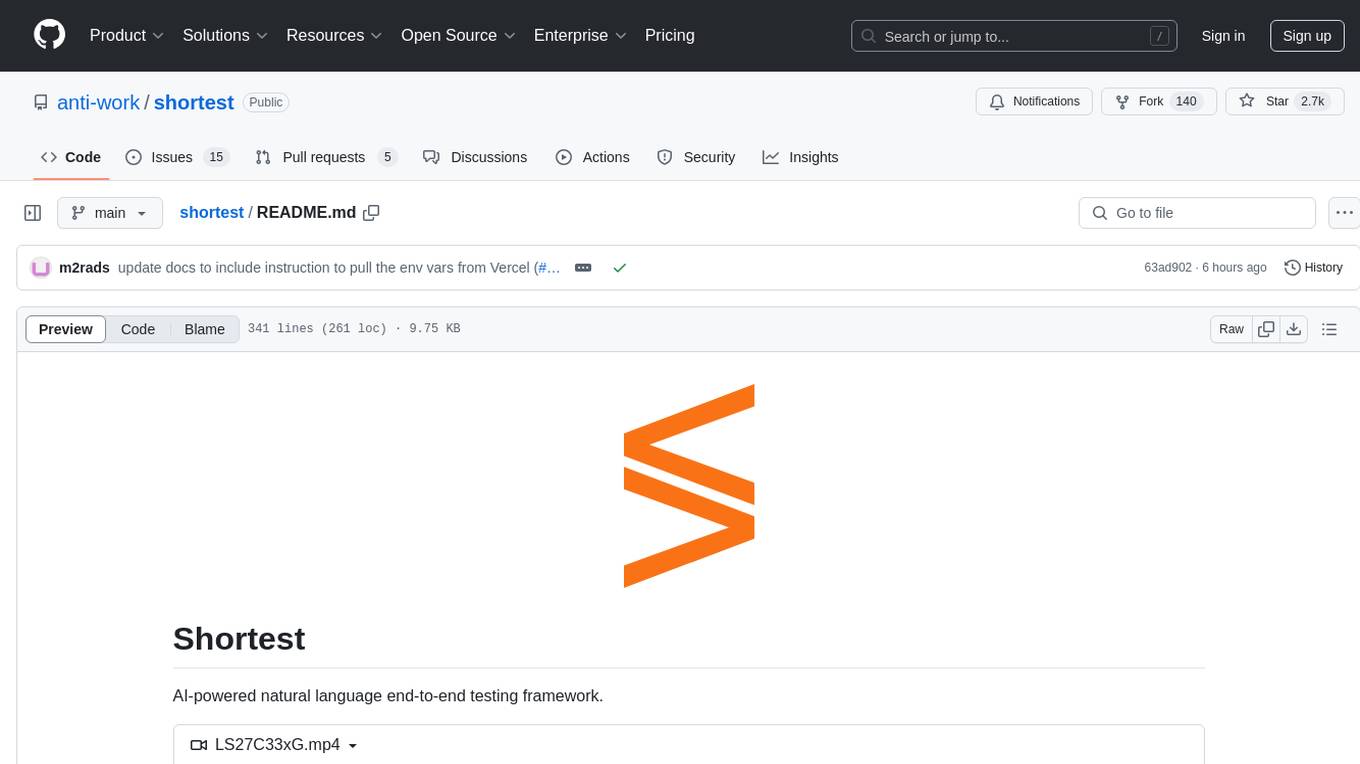Click the file size and line count text
1360x764 pixels.
click(354, 329)
